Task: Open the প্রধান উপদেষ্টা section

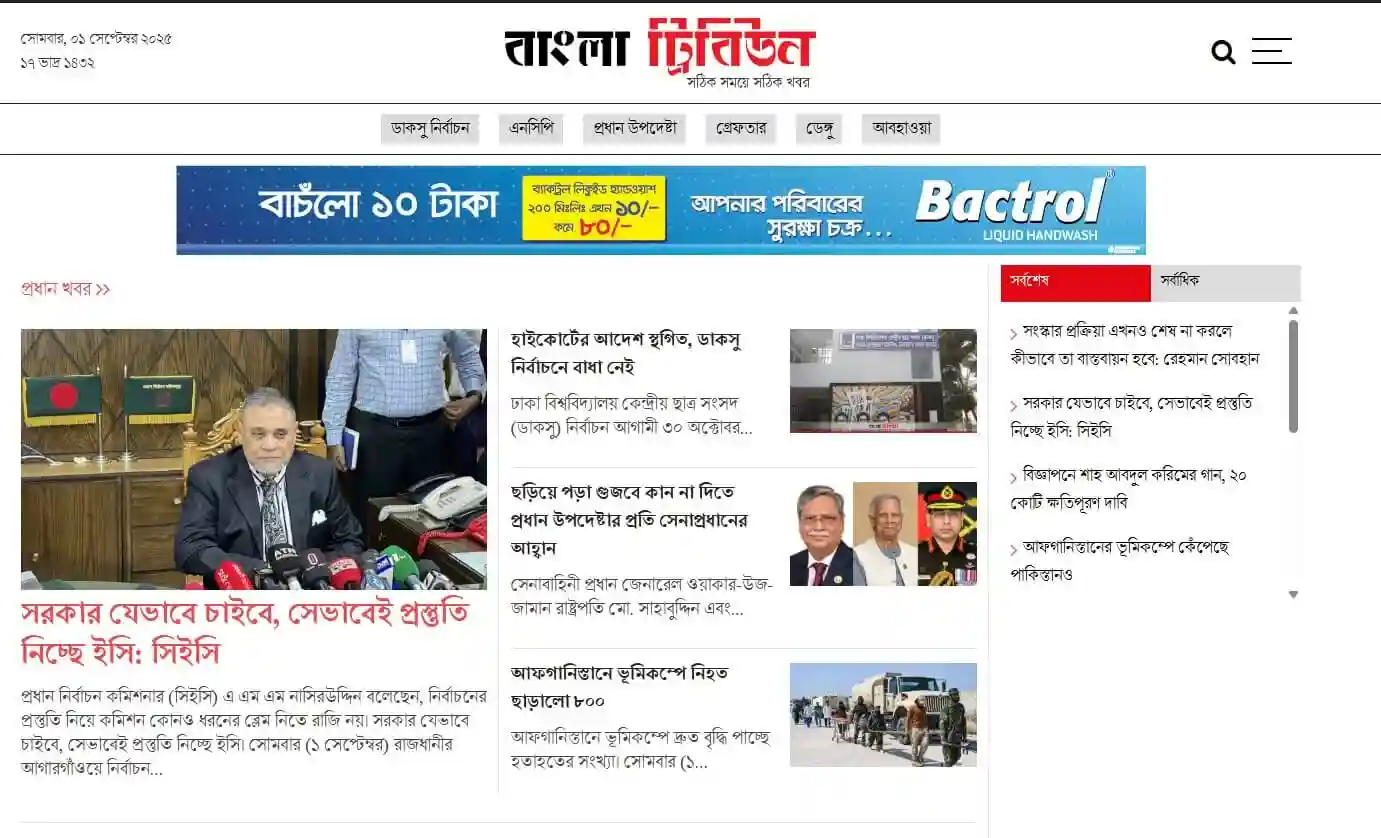Action: (637, 128)
